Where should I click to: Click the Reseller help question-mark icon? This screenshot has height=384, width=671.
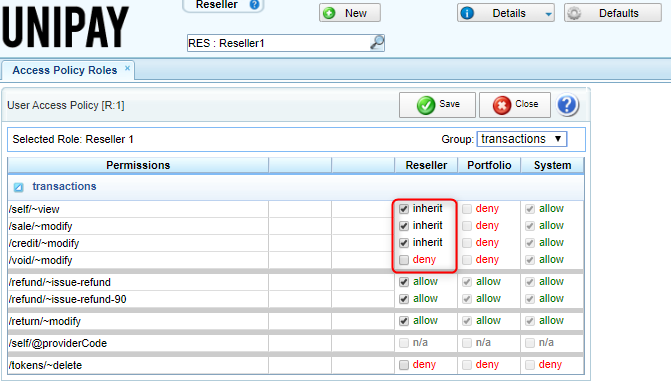[x=254, y=5]
